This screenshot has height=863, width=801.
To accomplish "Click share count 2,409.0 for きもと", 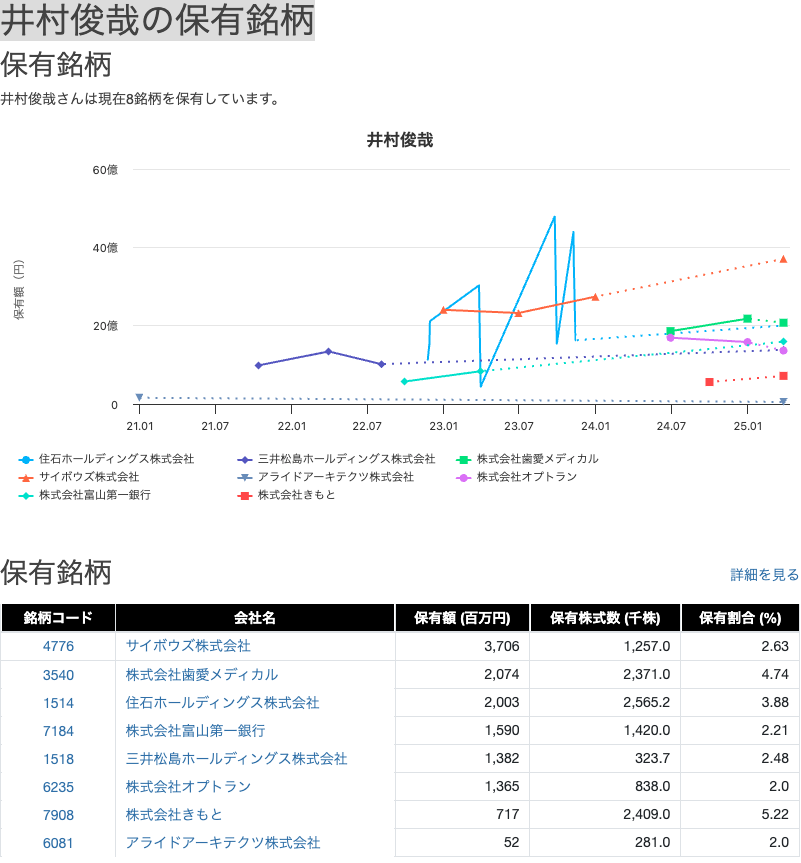I will pyautogui.click(x=647, y=815).
